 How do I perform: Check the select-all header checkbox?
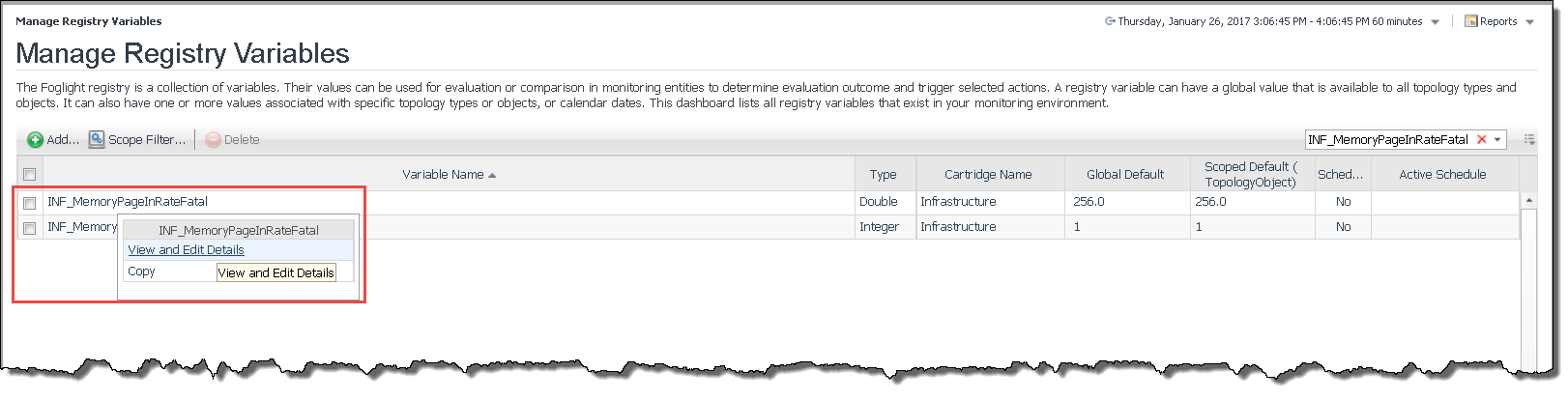pyautogui.click(x=29, y=175)
